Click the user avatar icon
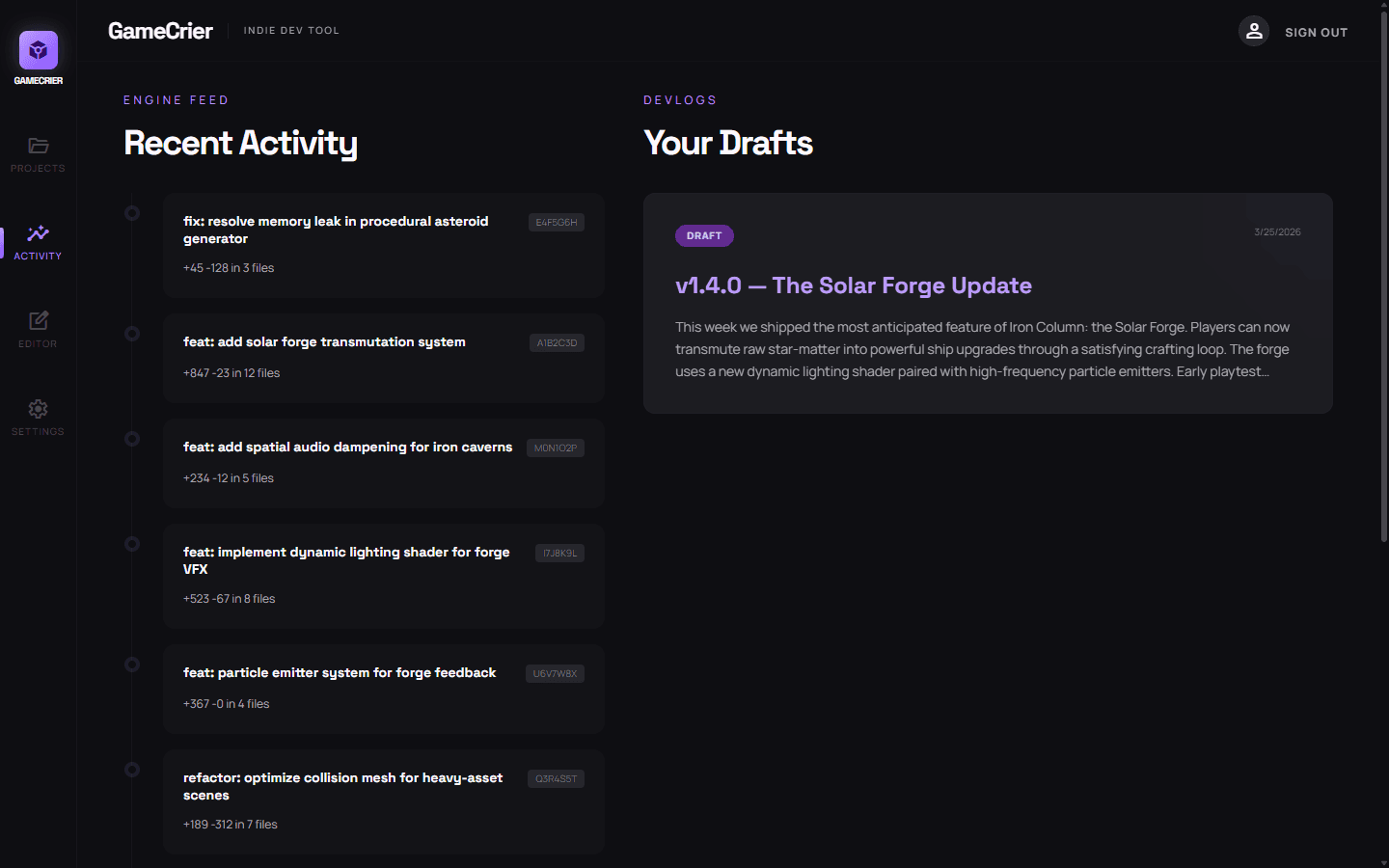1389x868 pixels. pos(1253,31)
